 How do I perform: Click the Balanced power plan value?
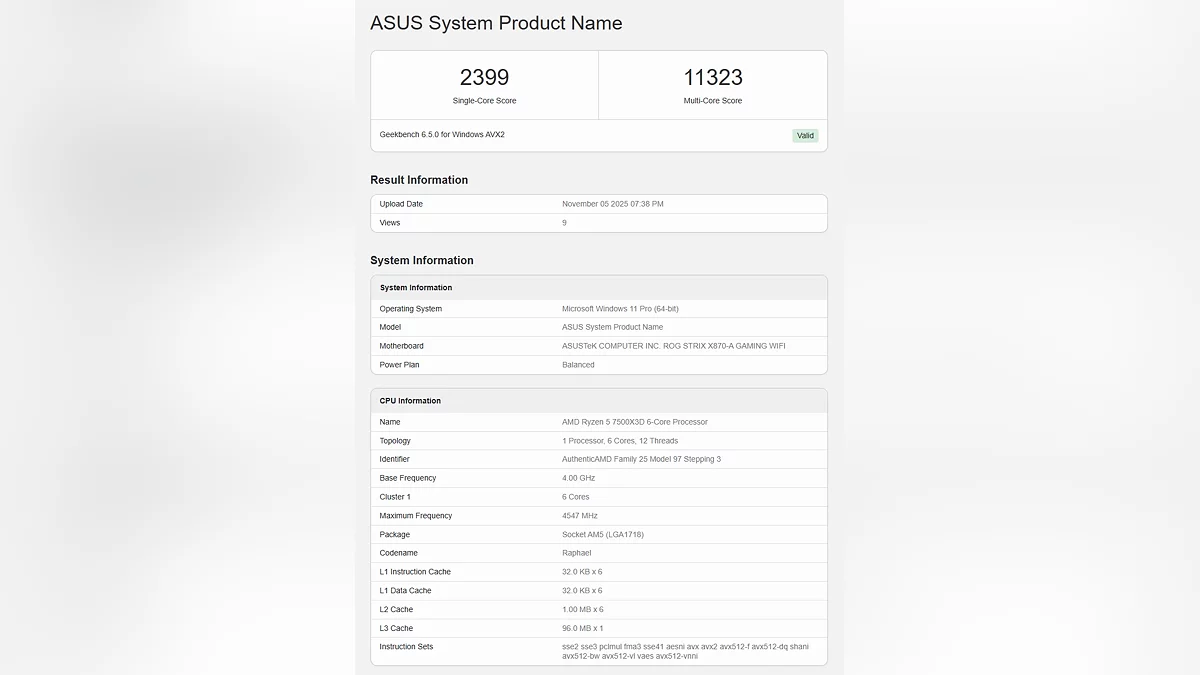tap(578, 365)
